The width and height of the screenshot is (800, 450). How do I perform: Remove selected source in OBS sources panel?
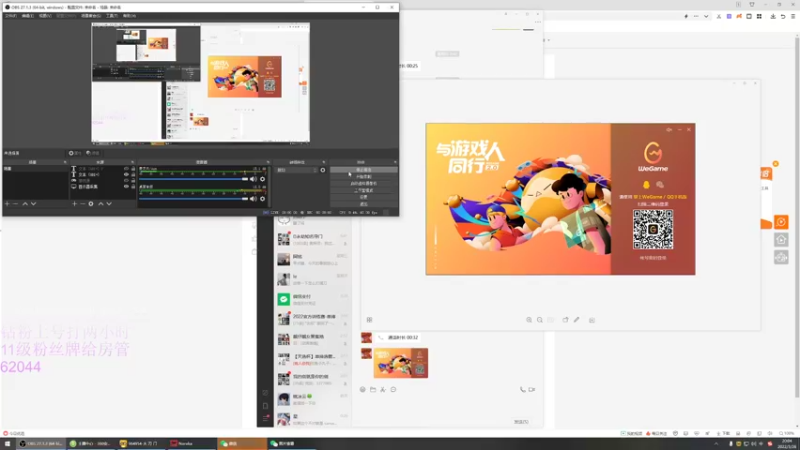tap(83, 204)
